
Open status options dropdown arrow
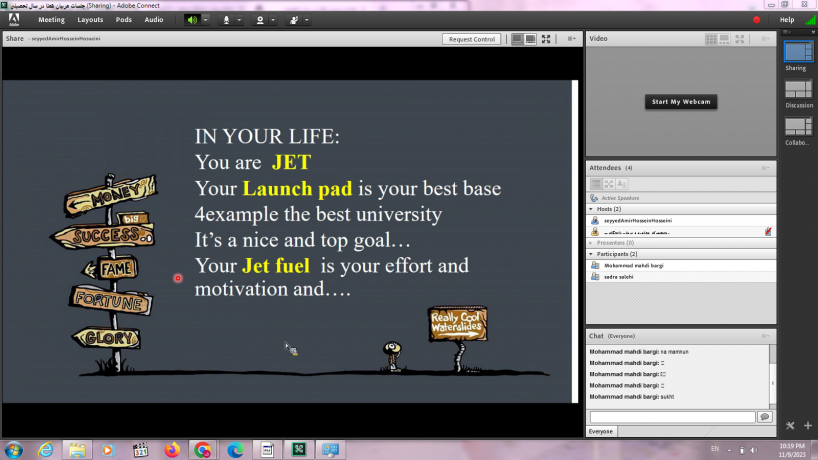coord(307,20)
